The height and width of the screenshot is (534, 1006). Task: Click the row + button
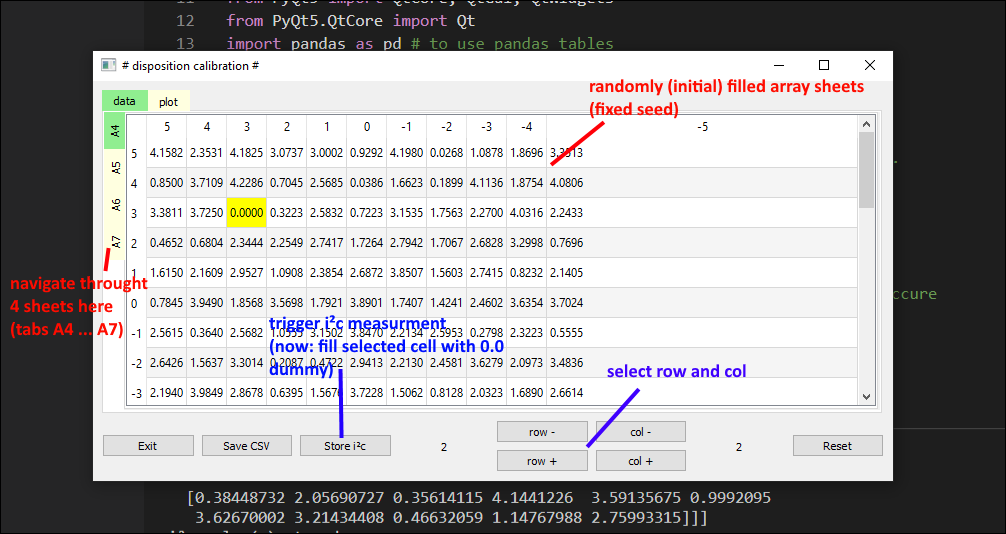tap(542, 461)
